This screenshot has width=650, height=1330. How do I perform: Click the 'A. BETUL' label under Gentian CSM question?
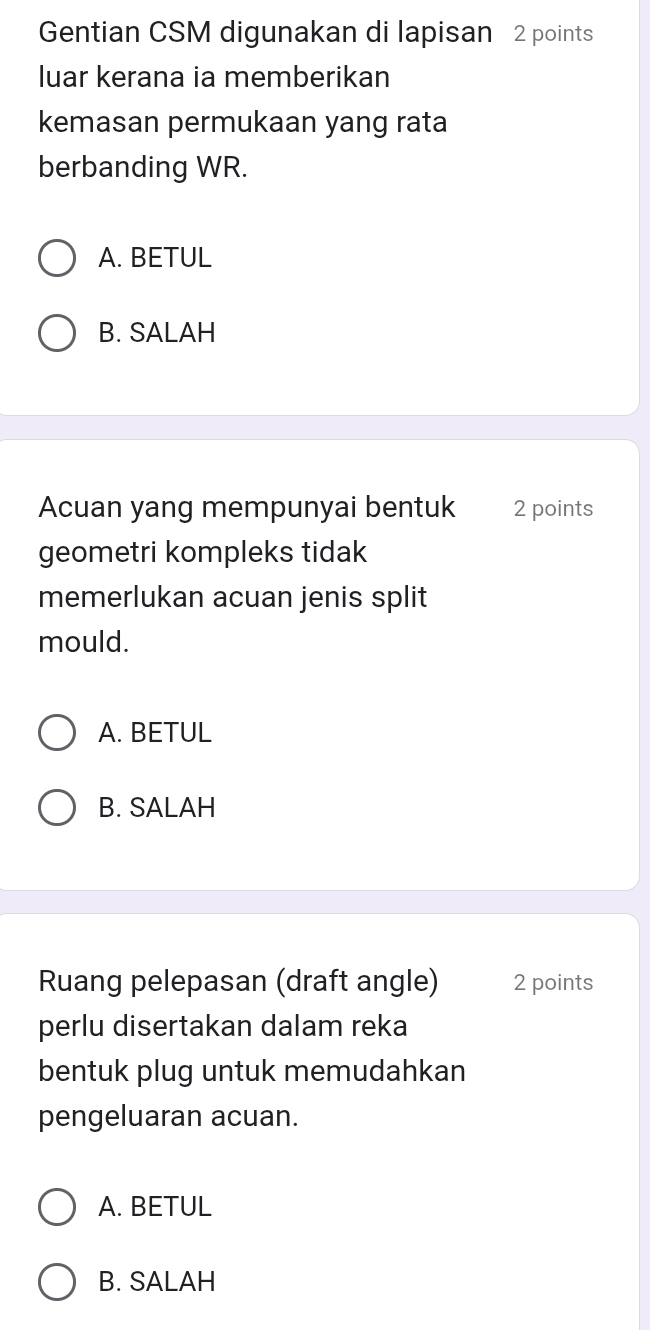click(x=156, y=258)
